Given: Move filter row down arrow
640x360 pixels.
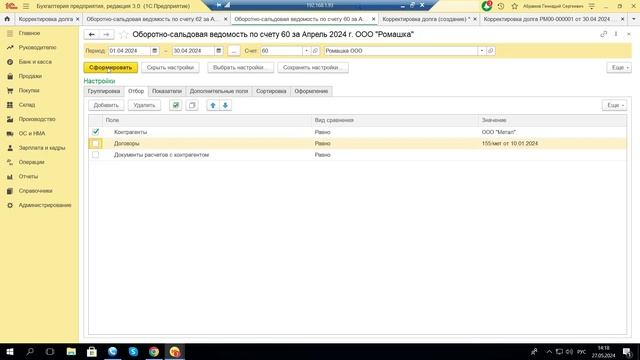Looking at the screenshot, I should point(225,105).
